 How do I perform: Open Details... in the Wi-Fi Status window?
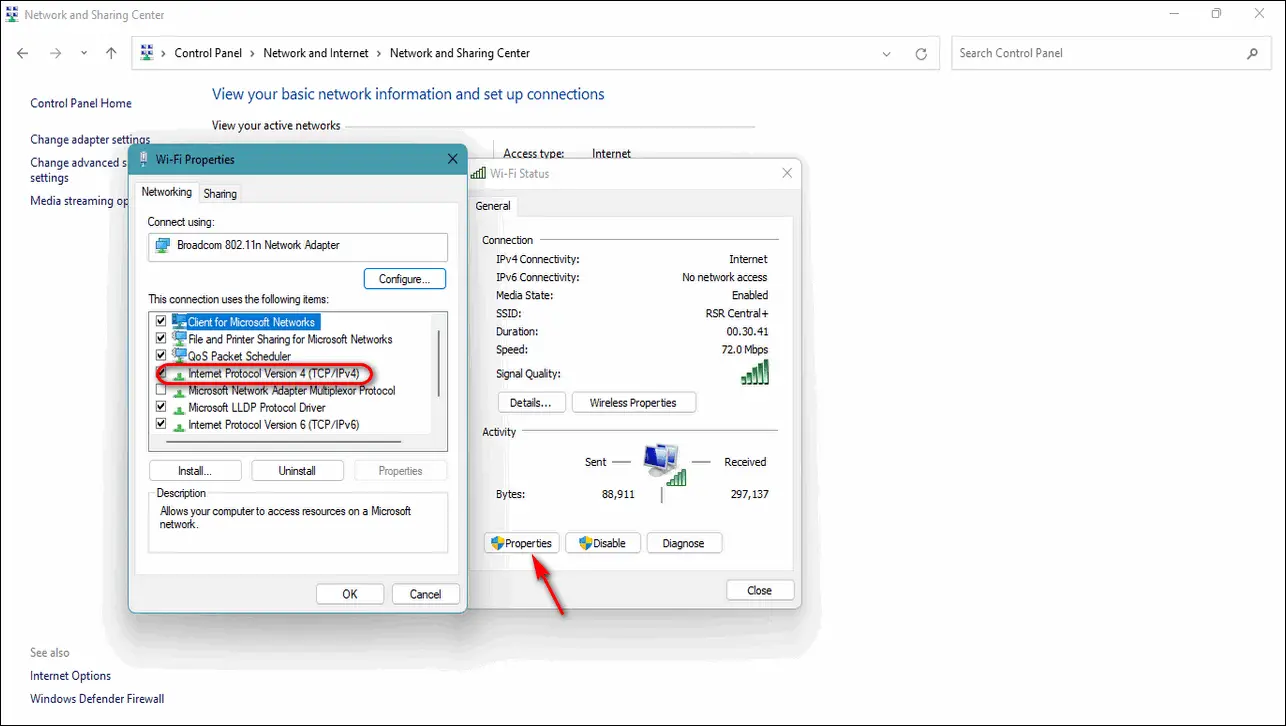[x=531, y=403]
